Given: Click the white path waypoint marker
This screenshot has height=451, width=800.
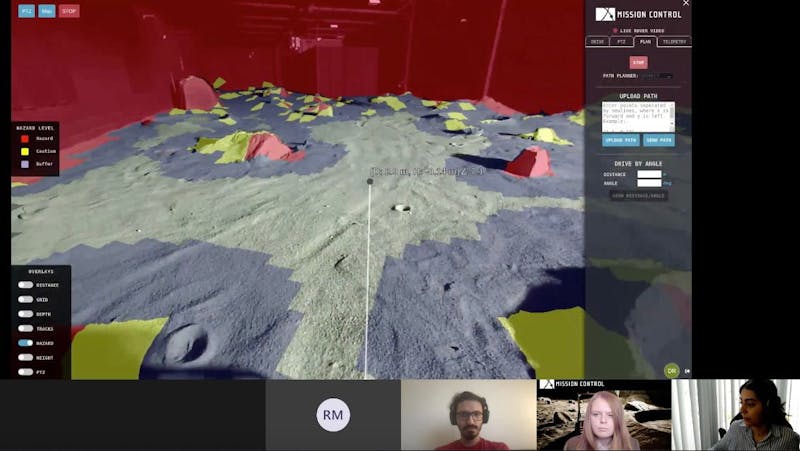Looking at the screenshot, I should (x=370, y=182).
